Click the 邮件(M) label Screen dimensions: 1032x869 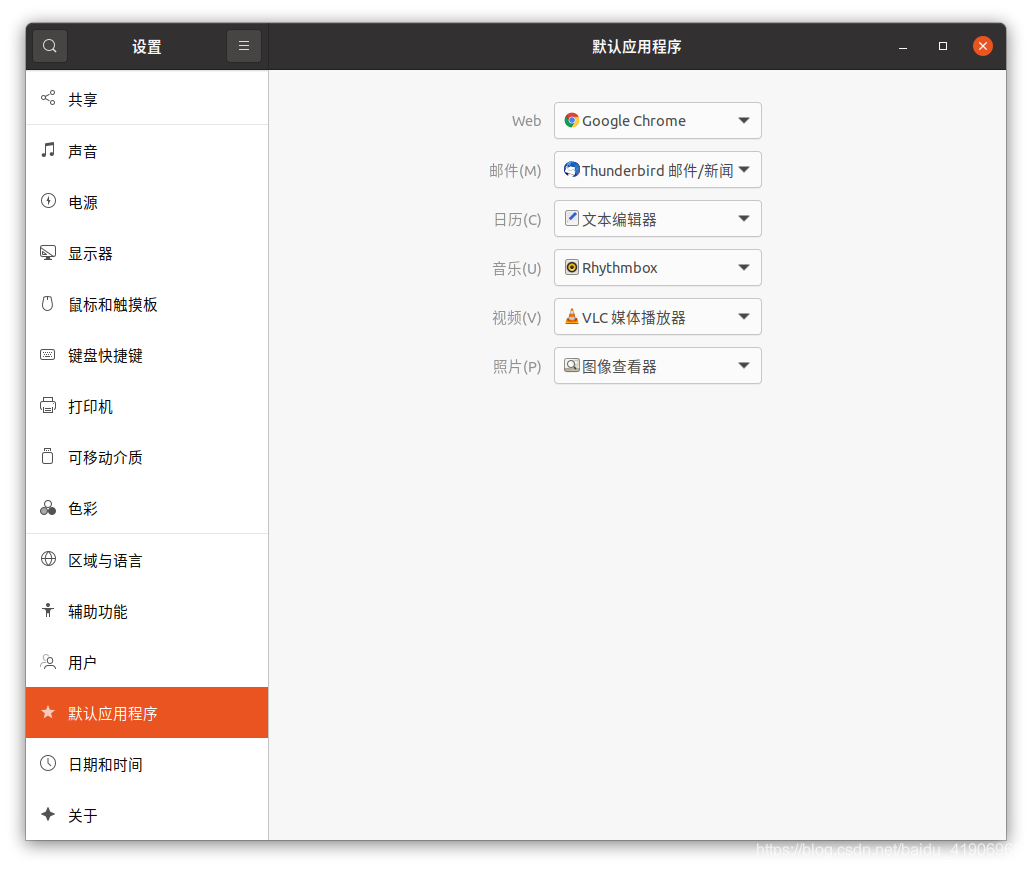pos(515,171)
